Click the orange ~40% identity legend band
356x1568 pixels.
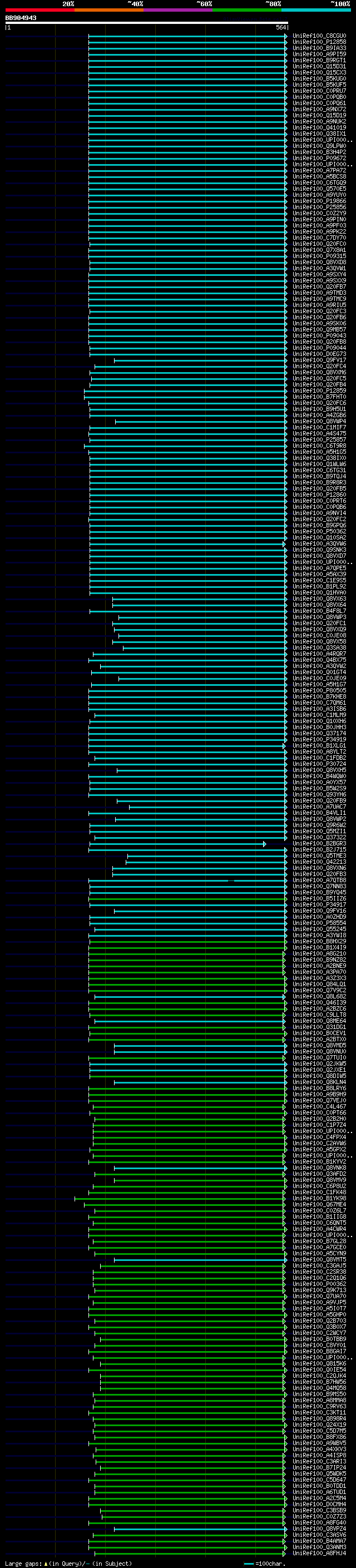point(109,10)
